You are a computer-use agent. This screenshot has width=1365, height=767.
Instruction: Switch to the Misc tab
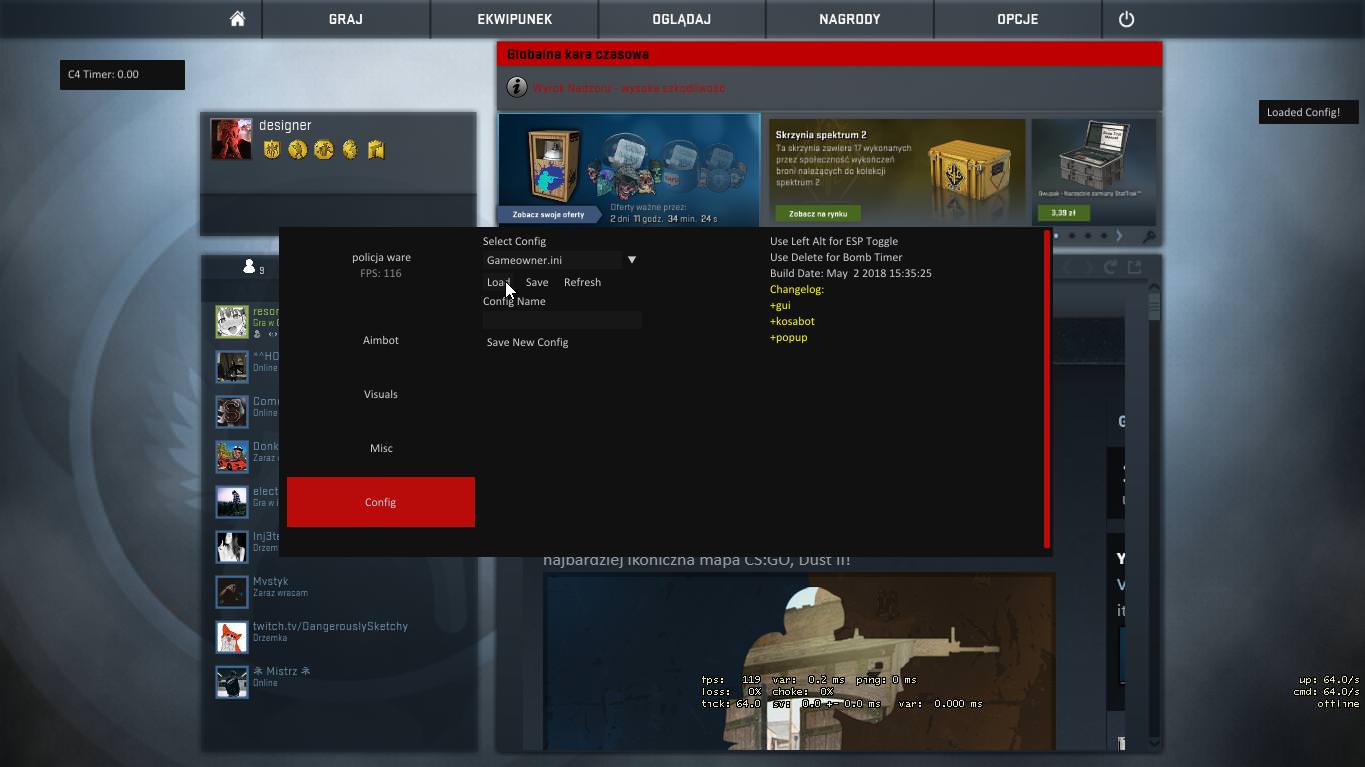[x=381, y=448]
